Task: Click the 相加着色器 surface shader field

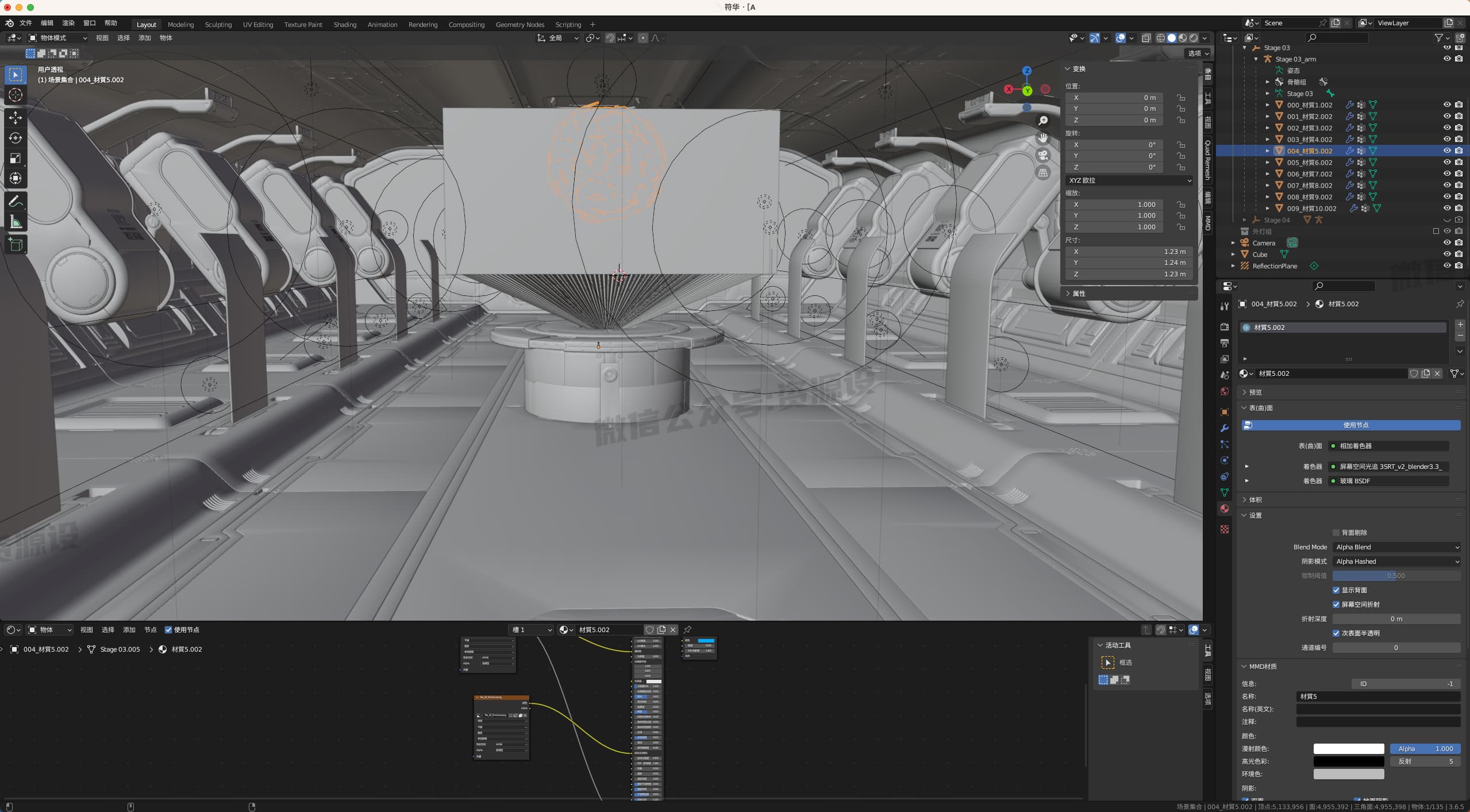Action: [x=1389, y=446]
